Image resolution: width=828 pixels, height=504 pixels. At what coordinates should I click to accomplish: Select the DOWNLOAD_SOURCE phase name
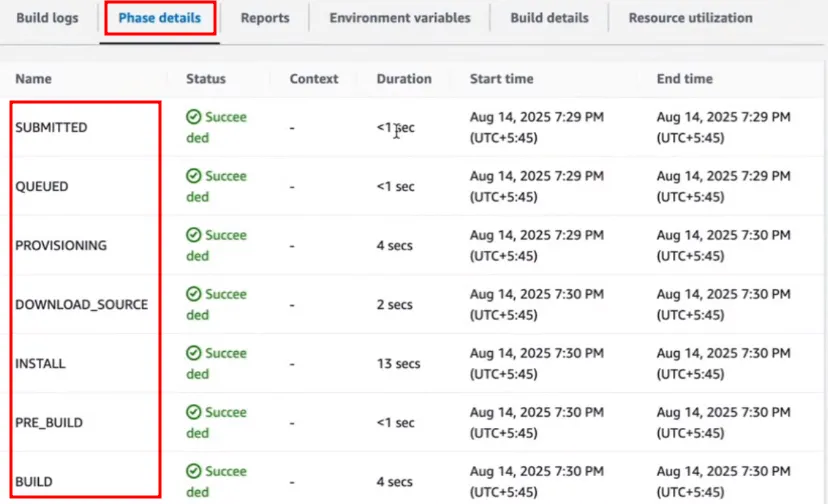81,305
